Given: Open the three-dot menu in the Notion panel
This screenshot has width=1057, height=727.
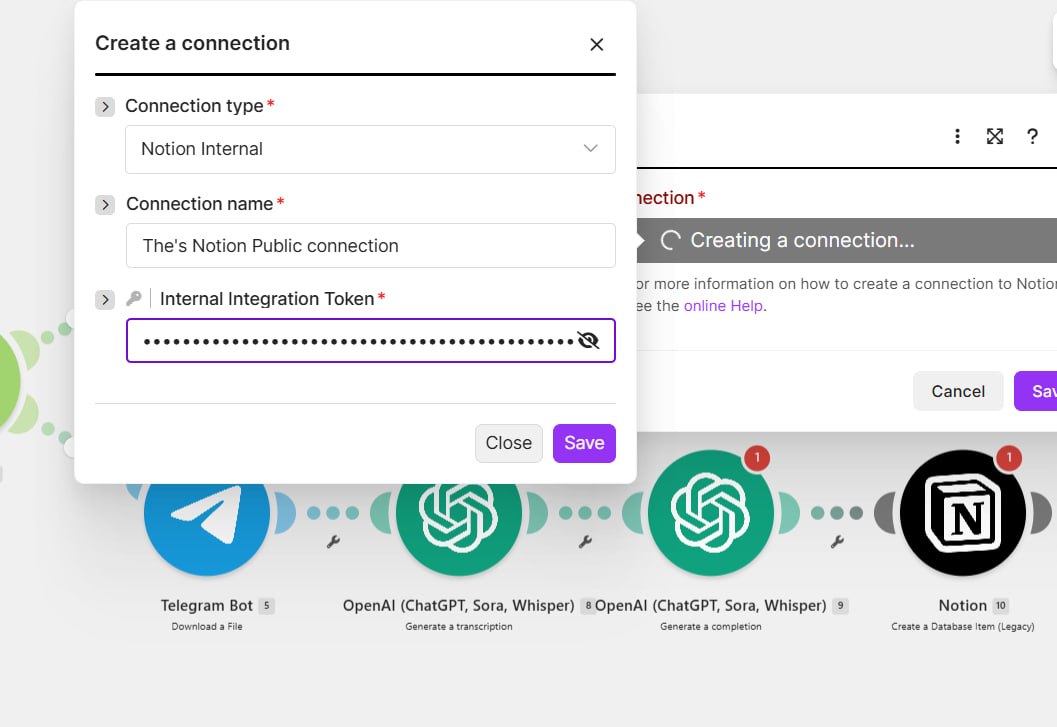Looking at the screenshot, I should (x=957, y=136).
